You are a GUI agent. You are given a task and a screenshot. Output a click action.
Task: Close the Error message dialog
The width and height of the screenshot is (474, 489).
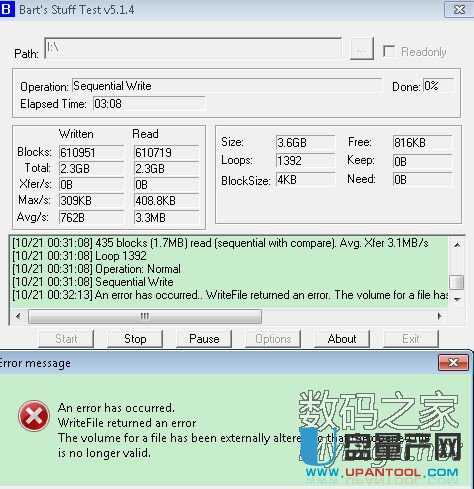point(453,362)
